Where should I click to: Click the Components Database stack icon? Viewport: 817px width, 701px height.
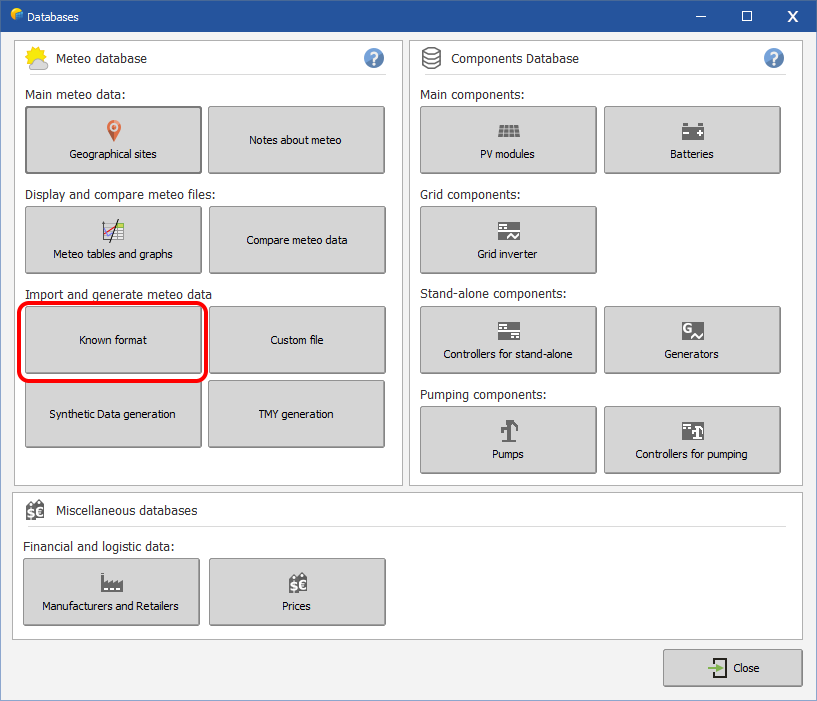tap(431, 58)
